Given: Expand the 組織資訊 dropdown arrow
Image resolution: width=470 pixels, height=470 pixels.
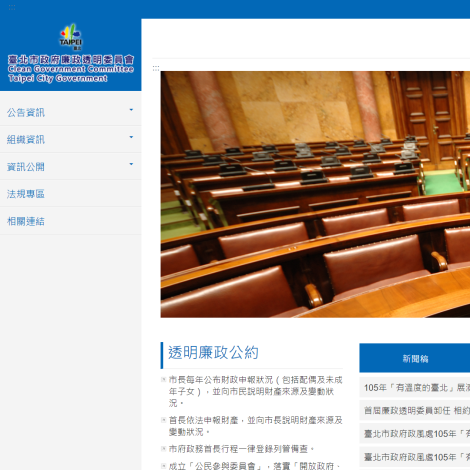Looking at the screenshot, I should (x=131, y=137).
